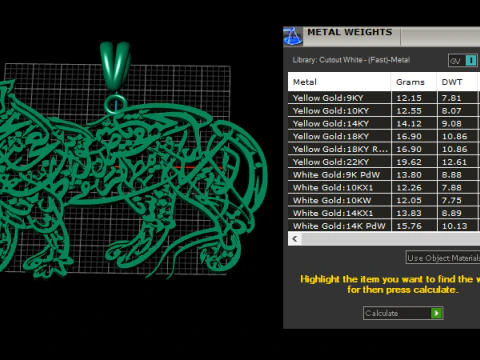Click the 8.07 DWT value
The image size is (480, 360).
(x=452, y=111)
